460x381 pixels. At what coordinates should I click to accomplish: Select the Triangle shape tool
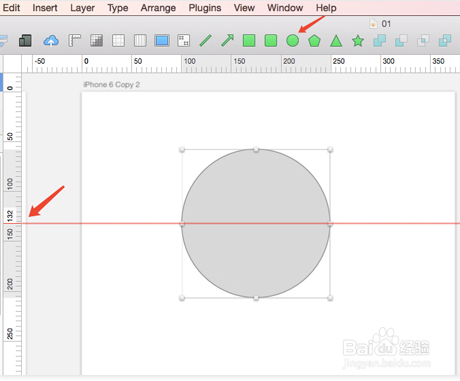pyautogui.click(x=336, y=41)
